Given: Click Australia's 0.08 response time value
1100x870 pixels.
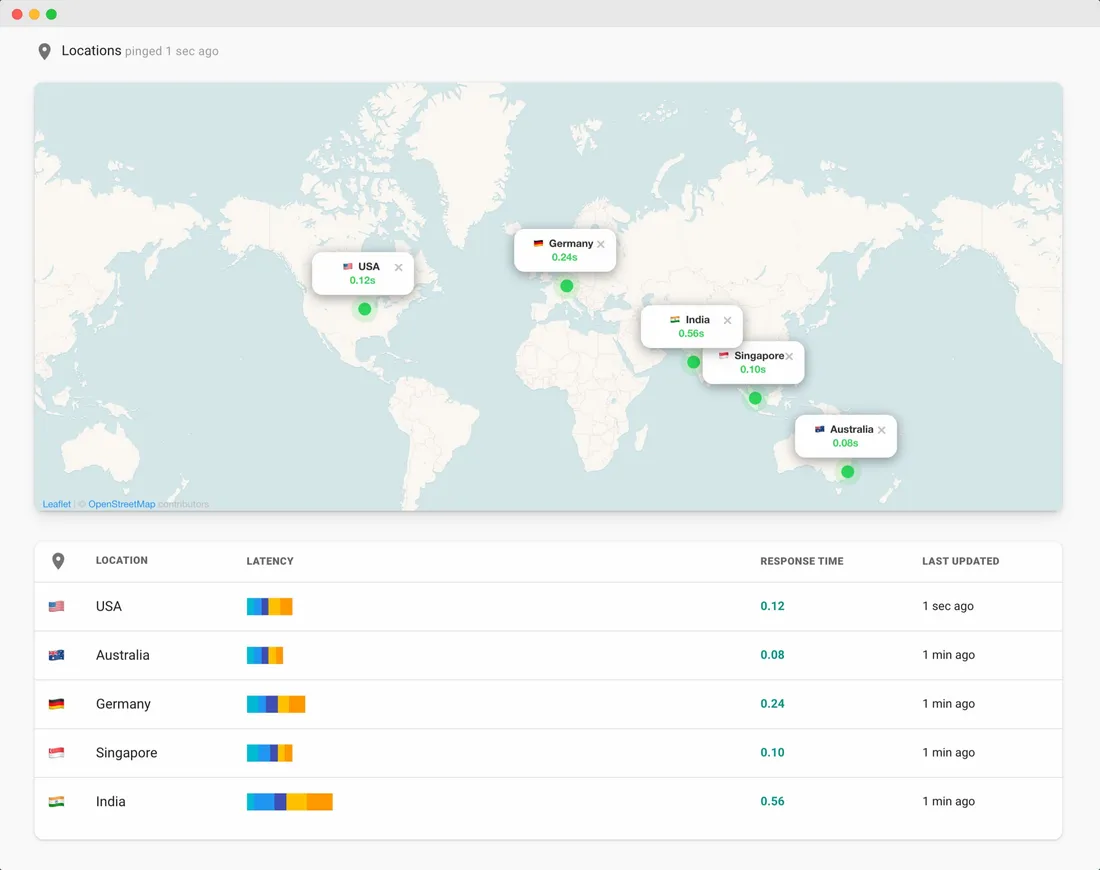Looking at the screenshot, I should [772, 655].
